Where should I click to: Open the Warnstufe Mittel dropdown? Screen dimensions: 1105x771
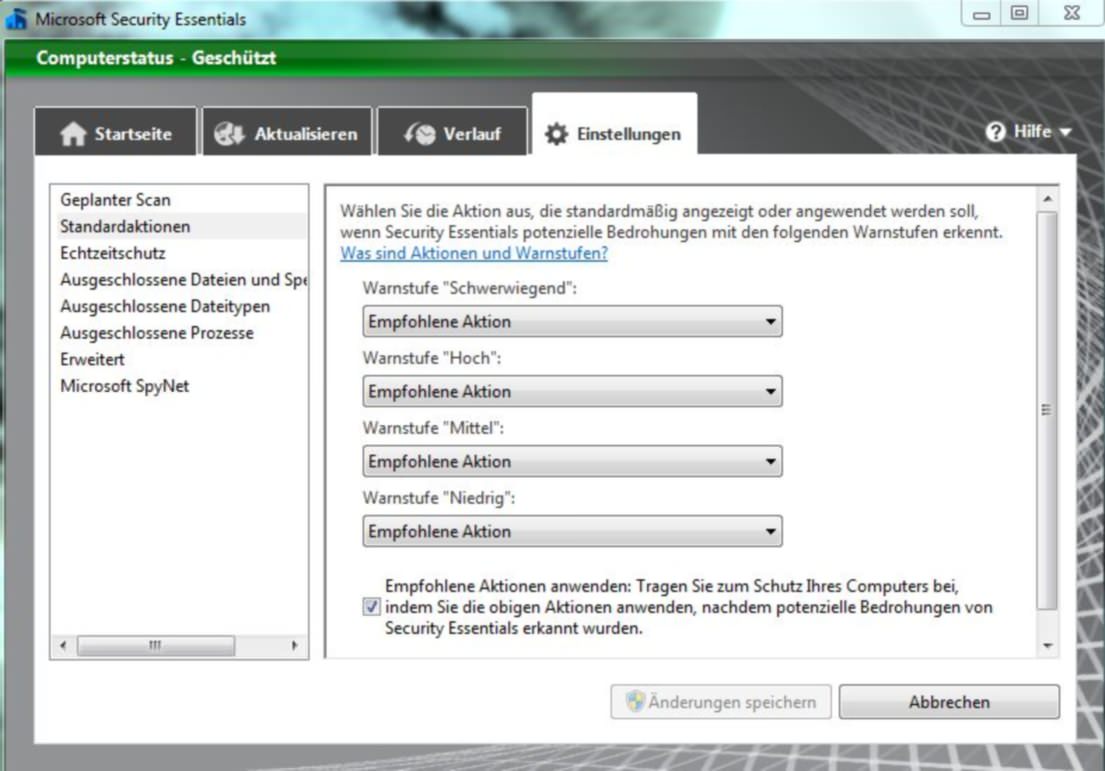[x=572, y=461]
